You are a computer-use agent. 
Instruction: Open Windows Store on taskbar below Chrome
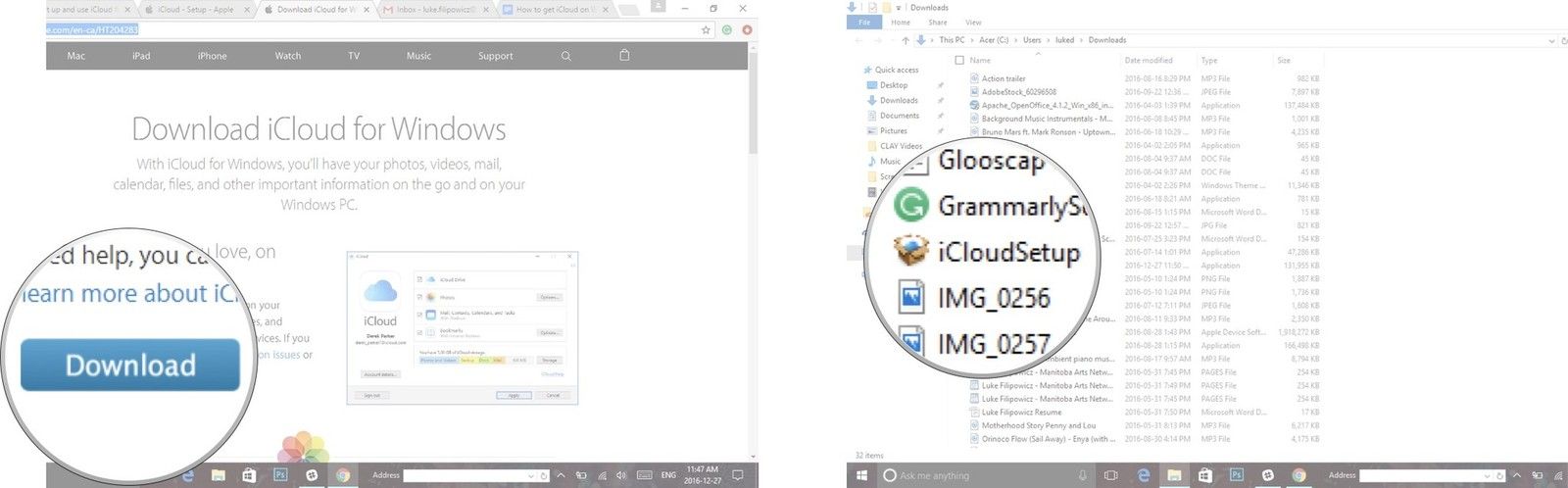coord(249,475)
